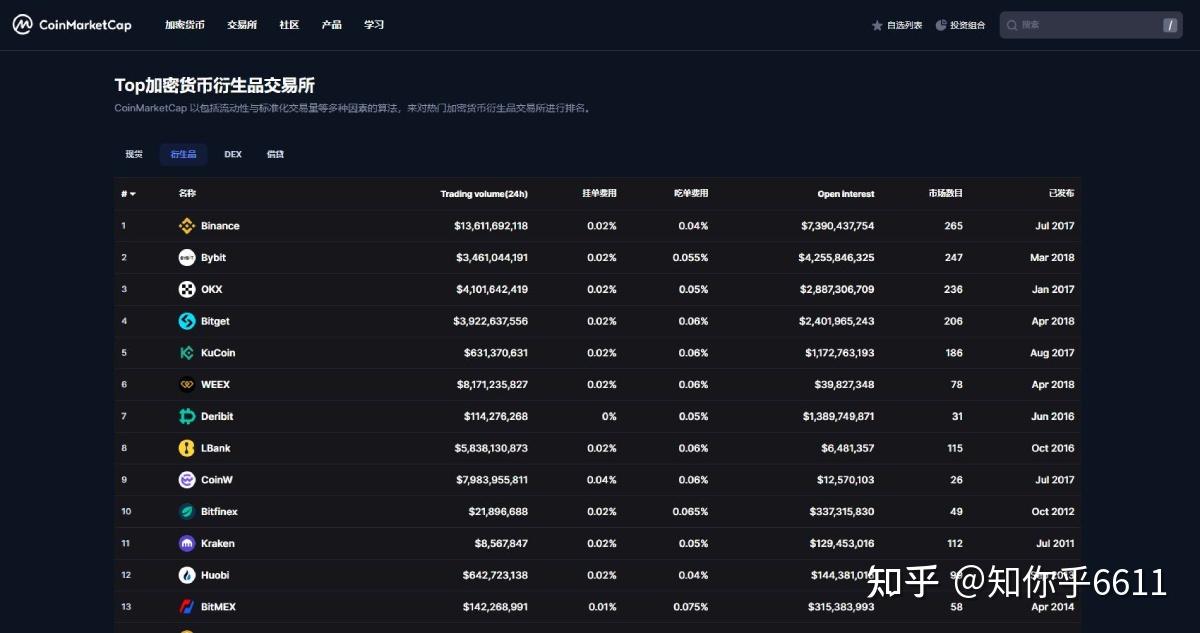
Task: Sort by Trading volume(24h) header
Action: (484, 194)
